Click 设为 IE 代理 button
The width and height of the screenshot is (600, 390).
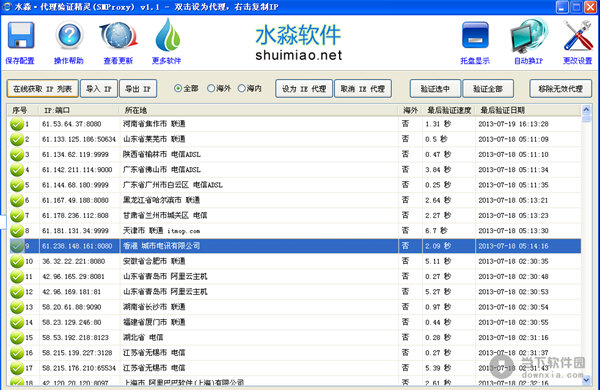click(304, 89)
